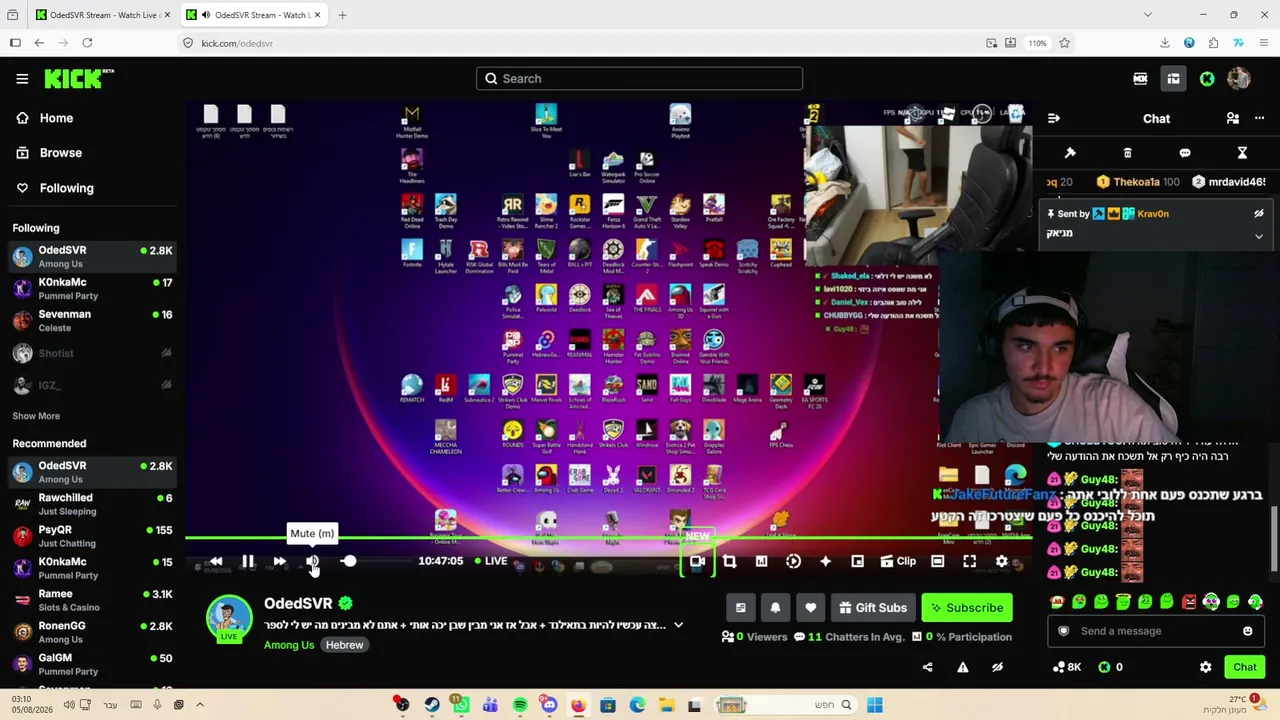Enter fullscreen on the video player

(969, 562)
